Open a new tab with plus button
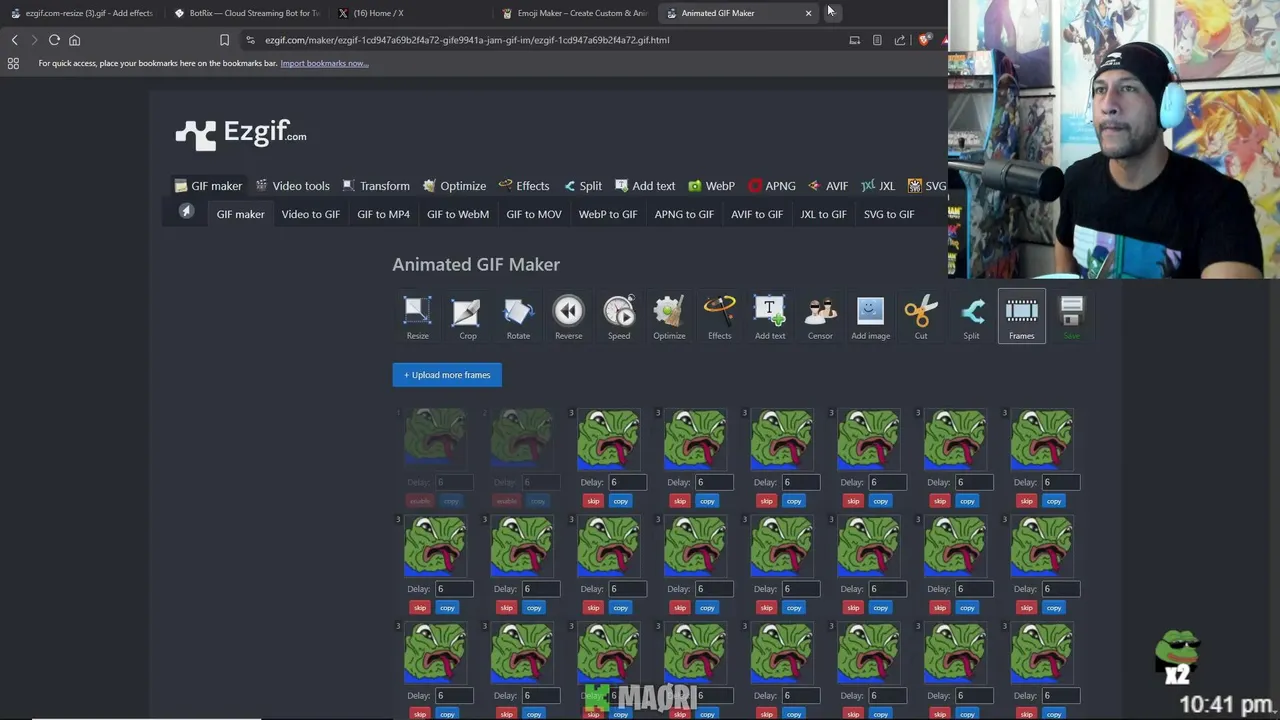Viewport: 1280px width, 720px height. coord(830,13)
